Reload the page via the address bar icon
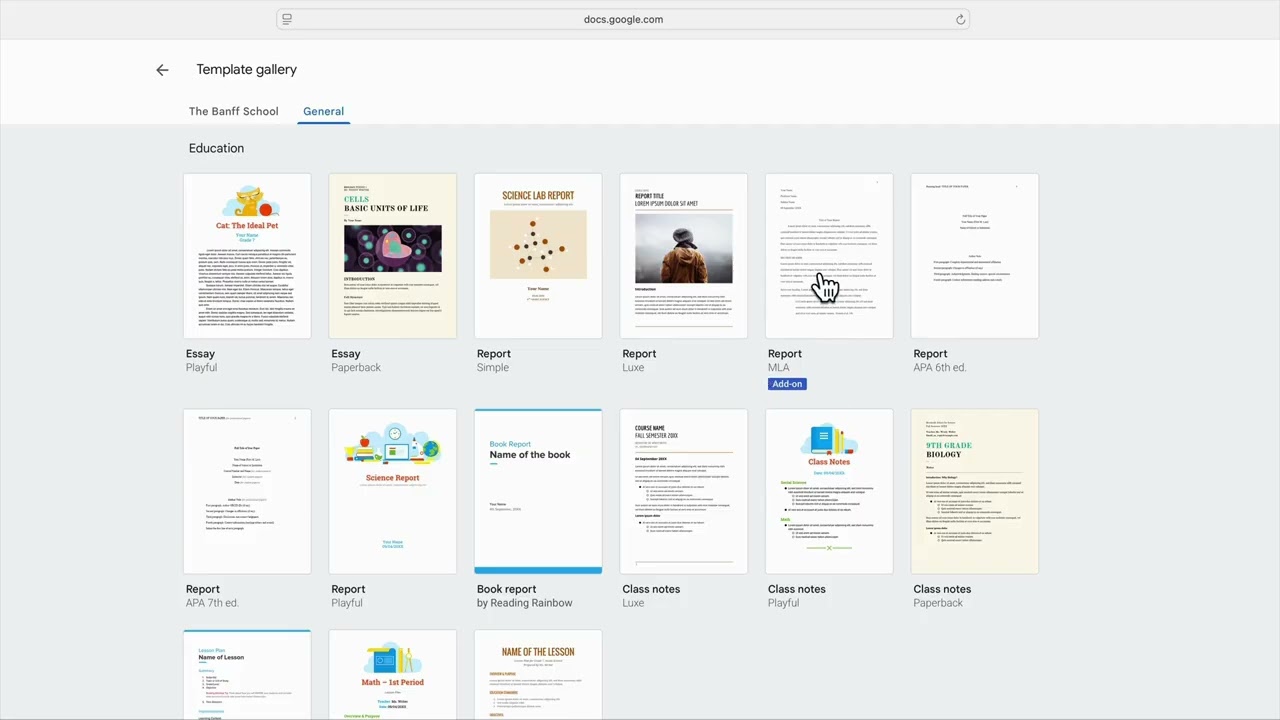The height and width of the screenshot is (720, 1280). tap(960, 19)
